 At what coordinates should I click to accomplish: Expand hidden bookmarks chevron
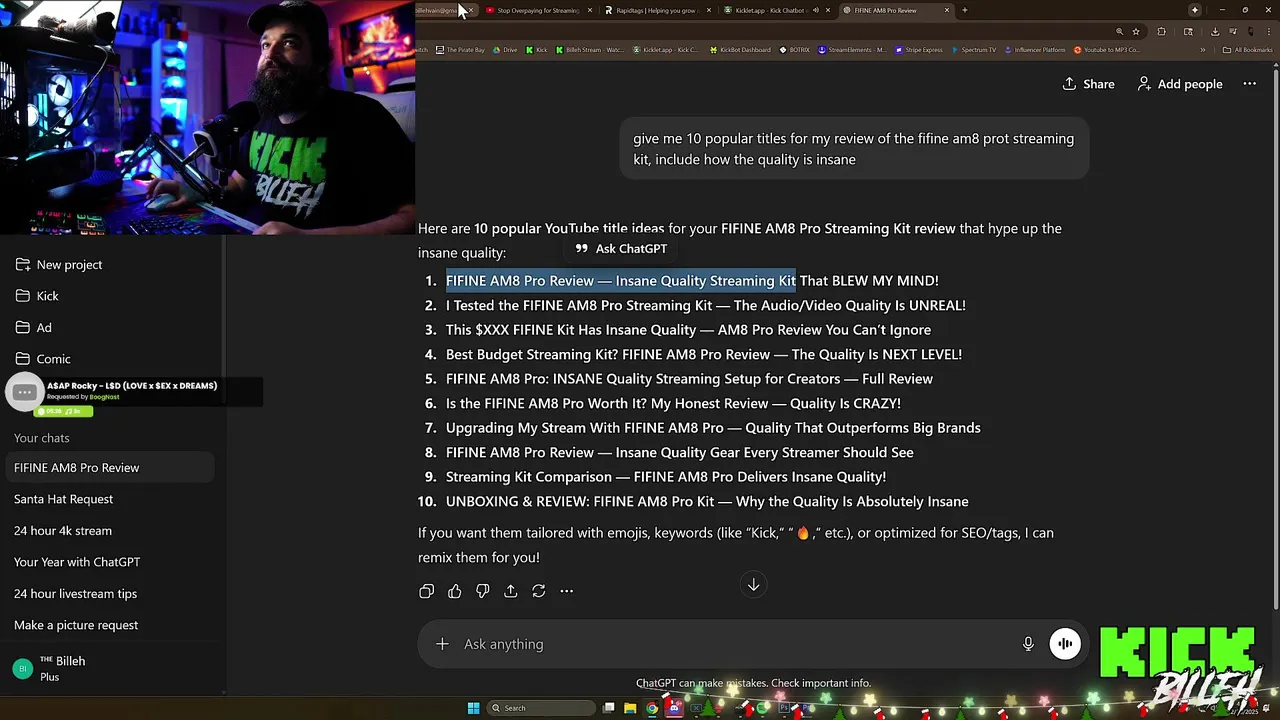pyautogui.click(x=1205, y=50)
